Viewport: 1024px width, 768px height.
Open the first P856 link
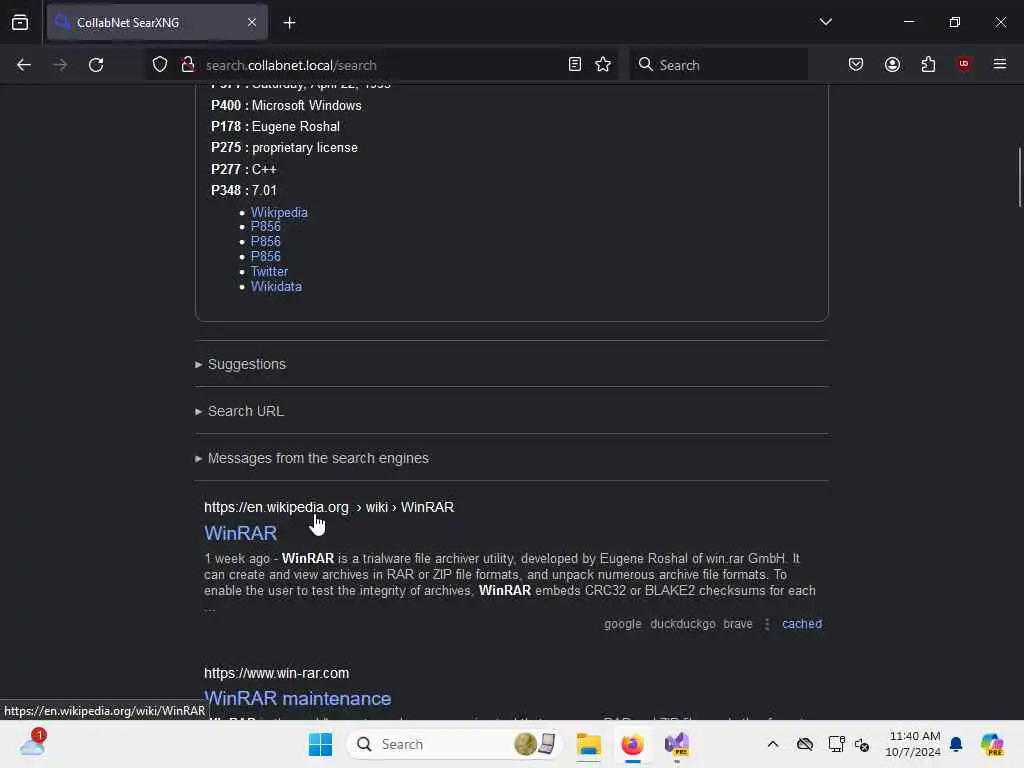pos(265,227)
